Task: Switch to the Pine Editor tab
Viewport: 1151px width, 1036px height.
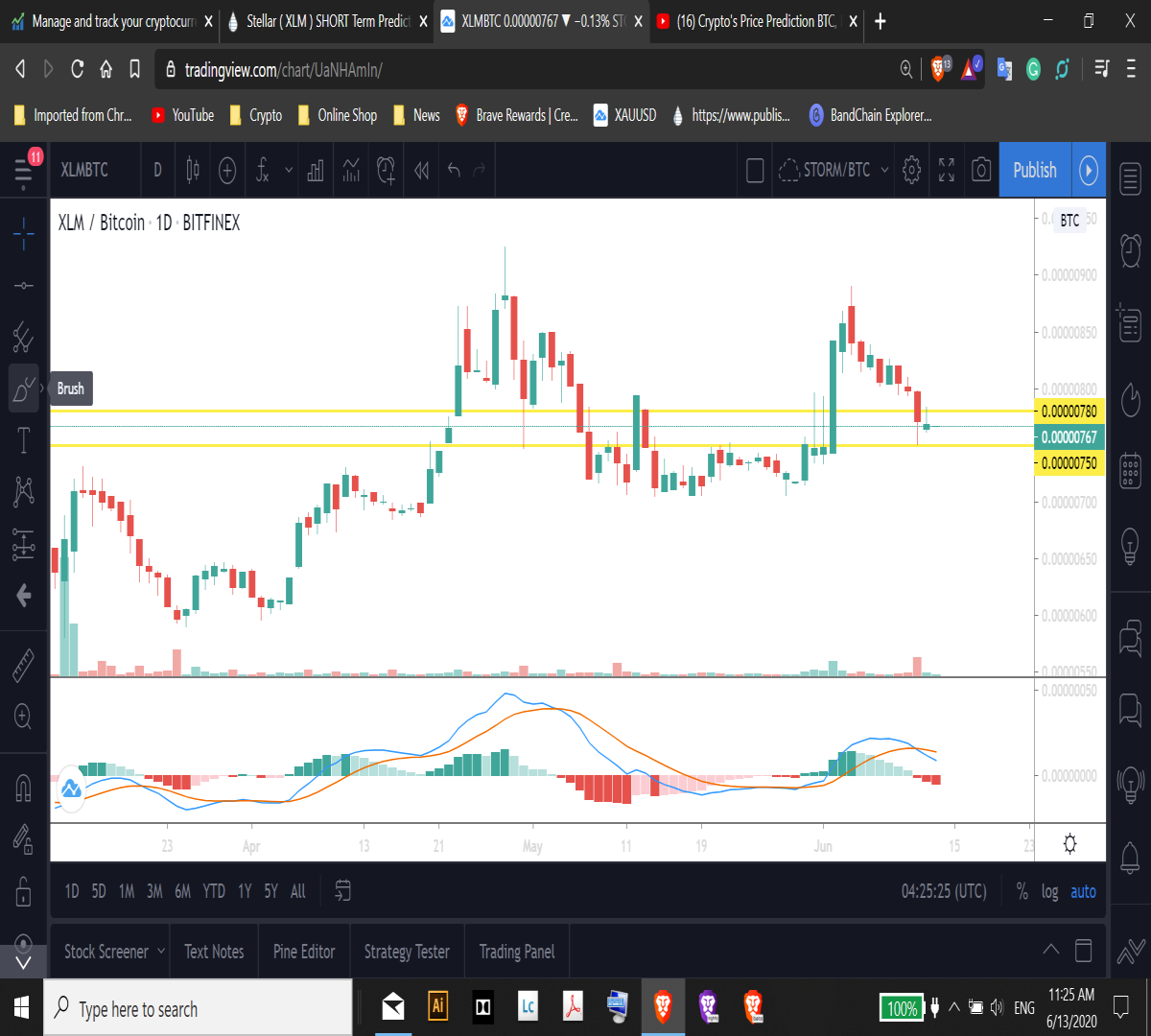Action: (x=304, y=952)
